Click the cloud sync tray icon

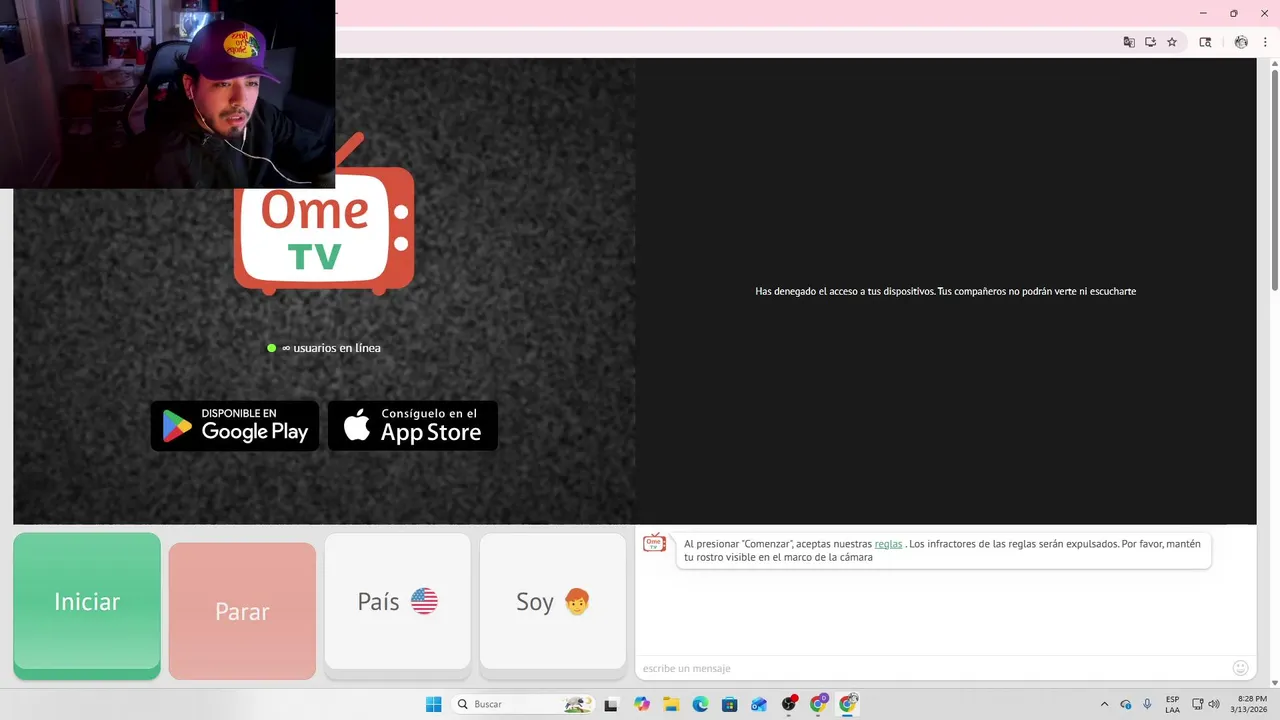(x=1126, y=704)
